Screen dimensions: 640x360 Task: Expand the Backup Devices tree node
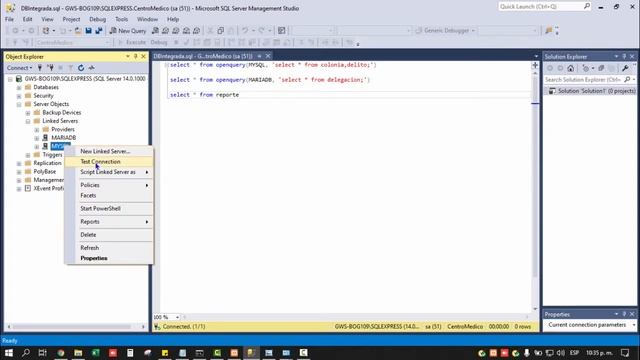tap(28, 113)
